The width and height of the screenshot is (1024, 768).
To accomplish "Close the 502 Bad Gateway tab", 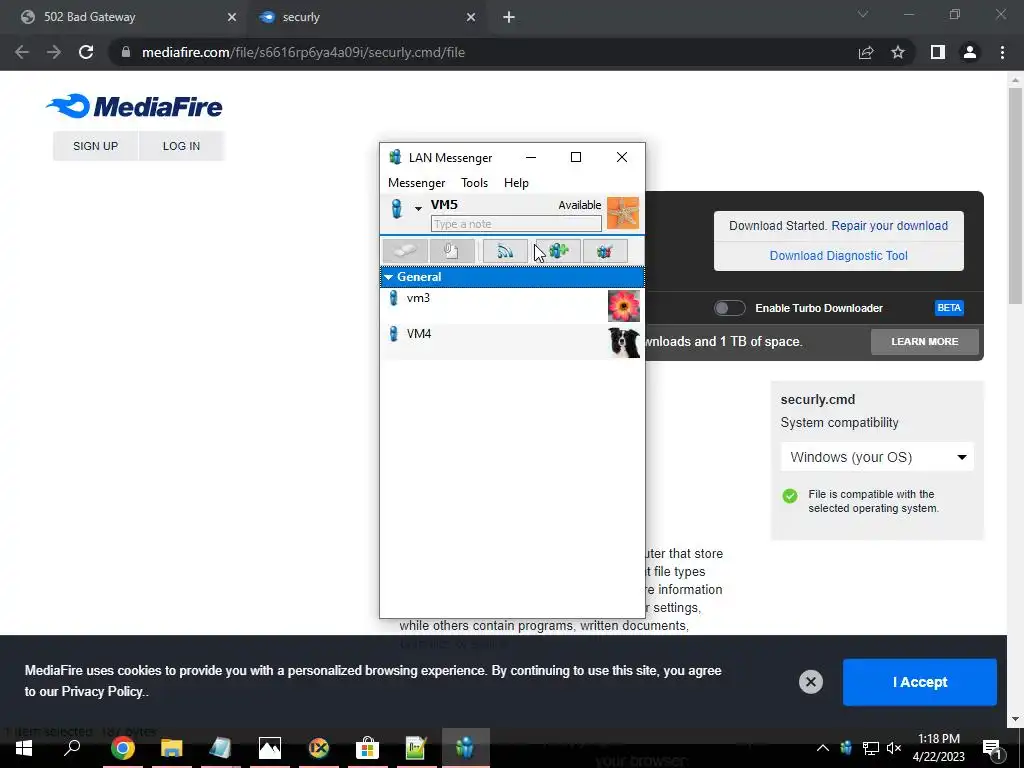I will click(231, 18).
